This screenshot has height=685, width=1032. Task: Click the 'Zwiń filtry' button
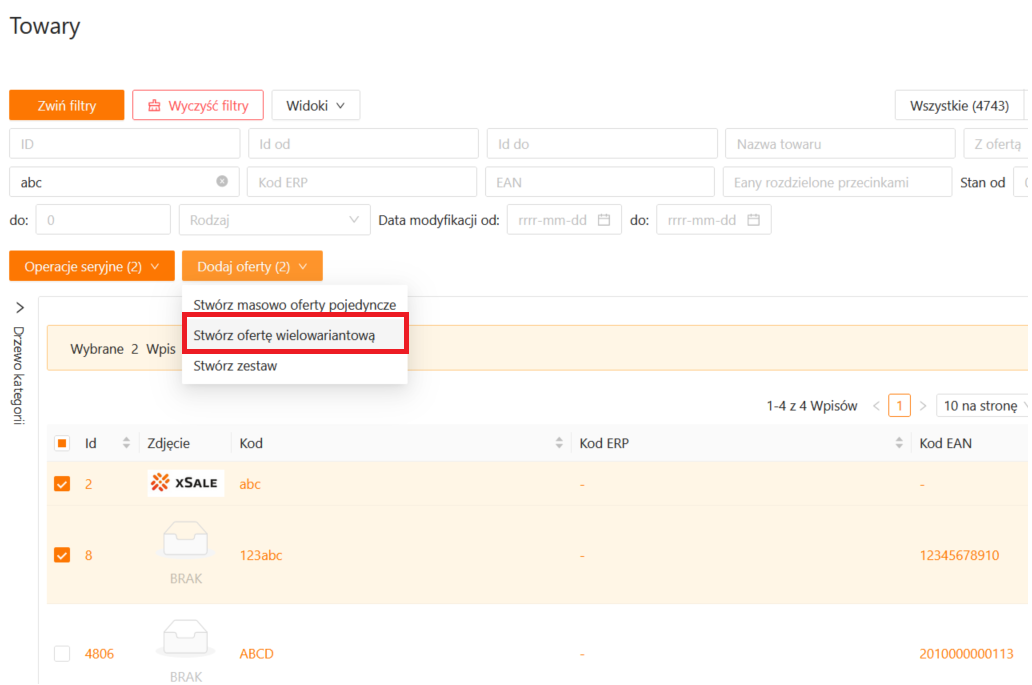click(67, 105)
